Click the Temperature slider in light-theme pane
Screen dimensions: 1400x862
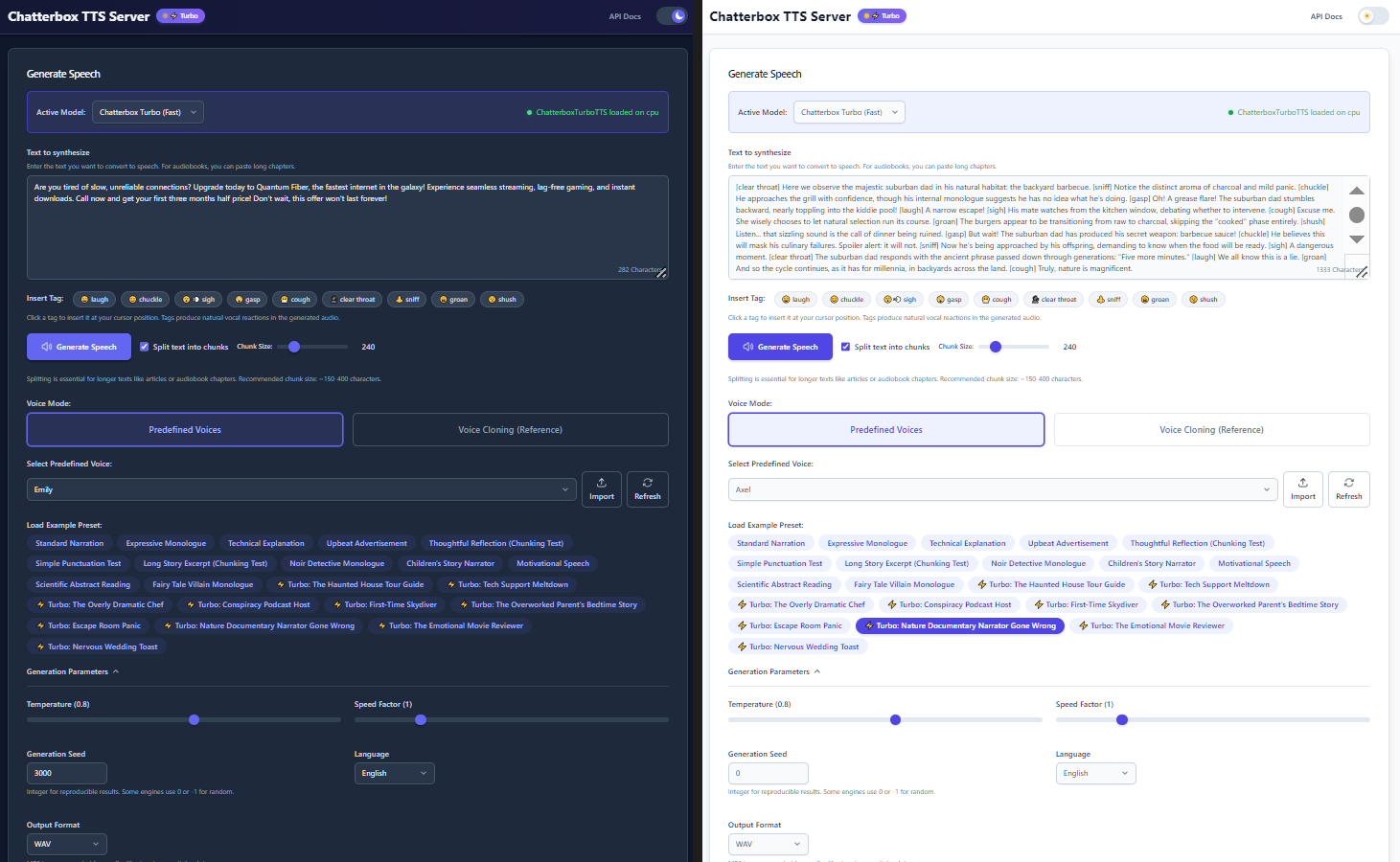pos(885,719)
